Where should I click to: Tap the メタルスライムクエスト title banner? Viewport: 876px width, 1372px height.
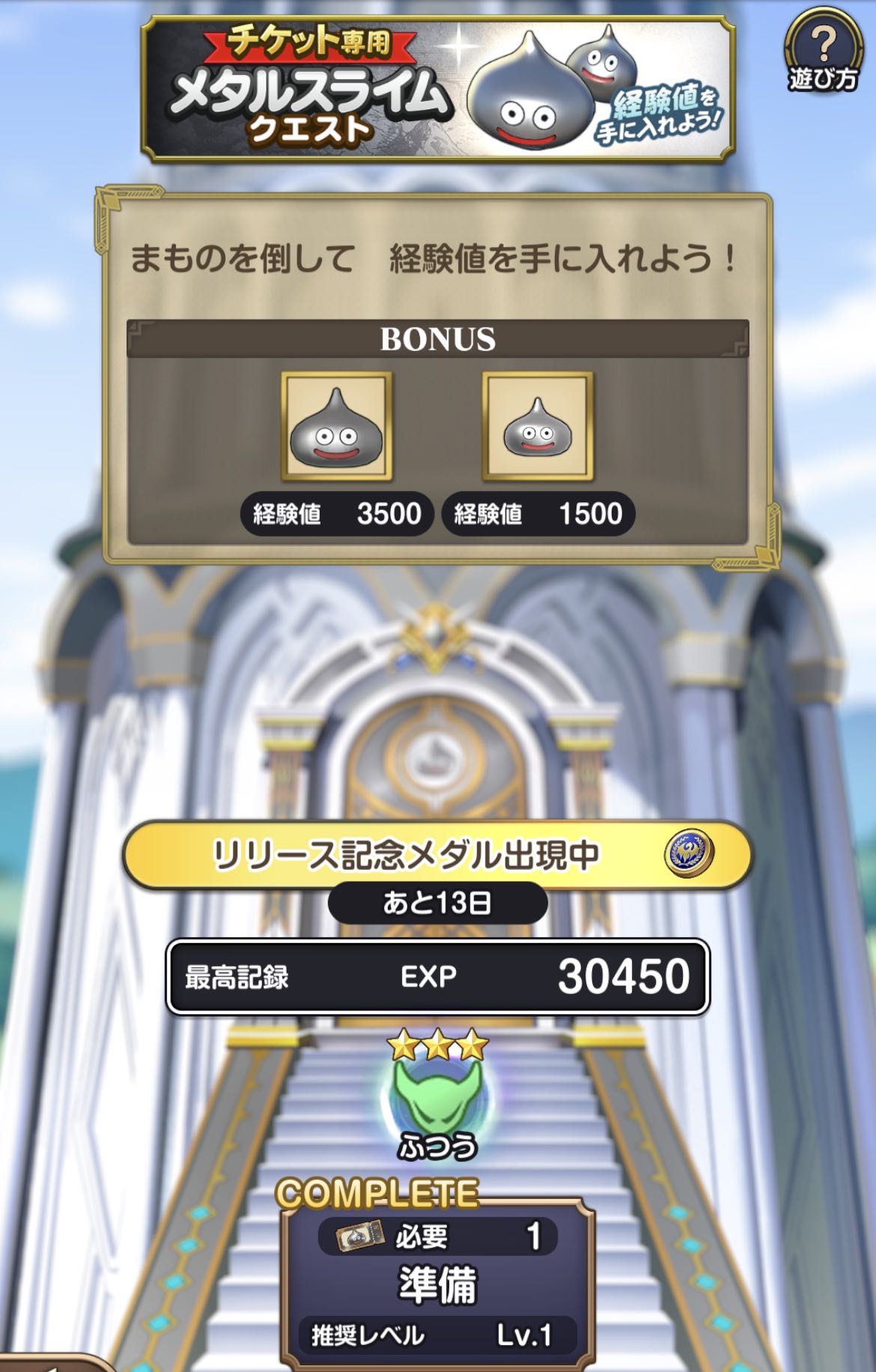[x=437, y=89]
